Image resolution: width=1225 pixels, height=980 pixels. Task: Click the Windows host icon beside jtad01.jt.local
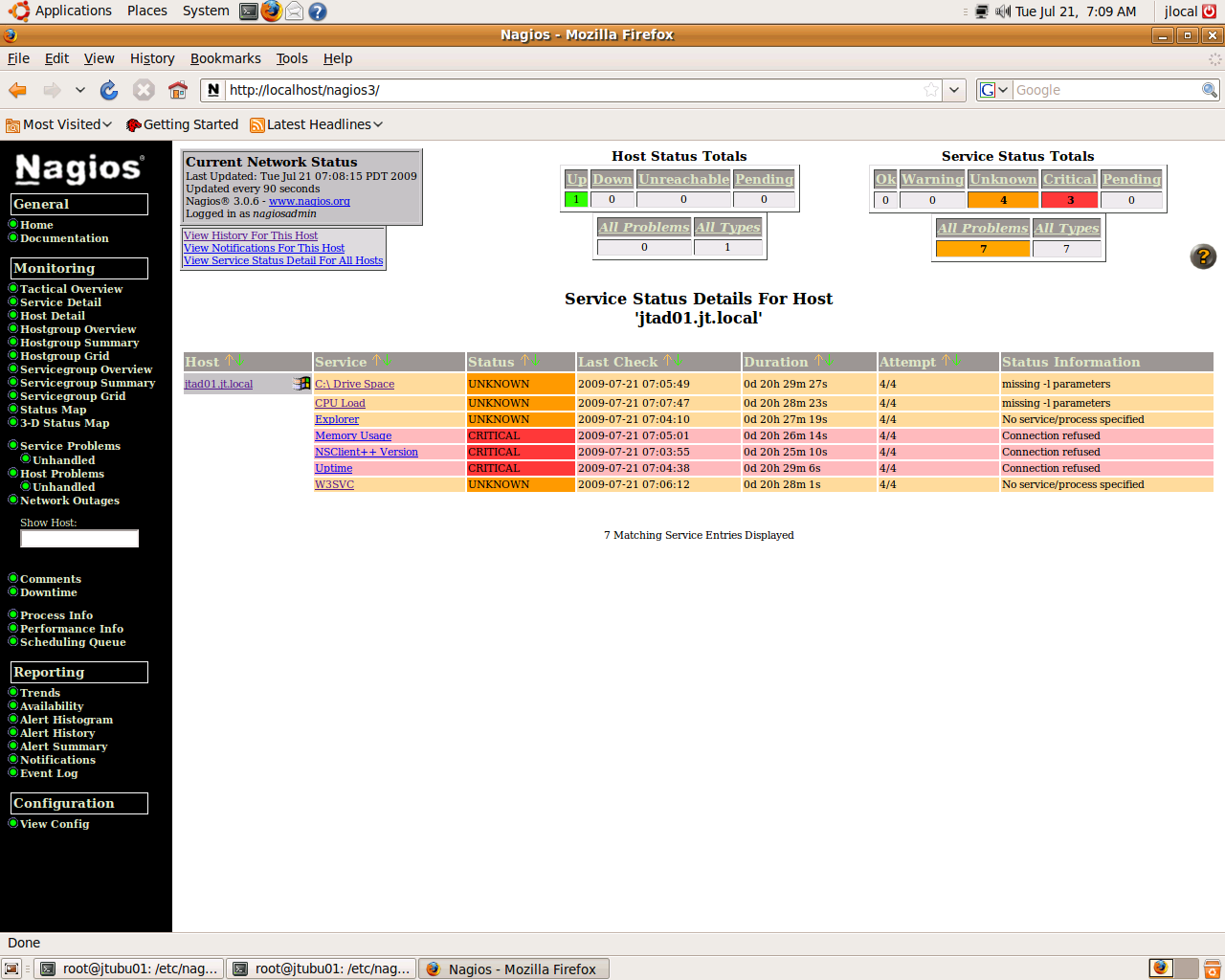pyautogui.click(x=301, y=384)
